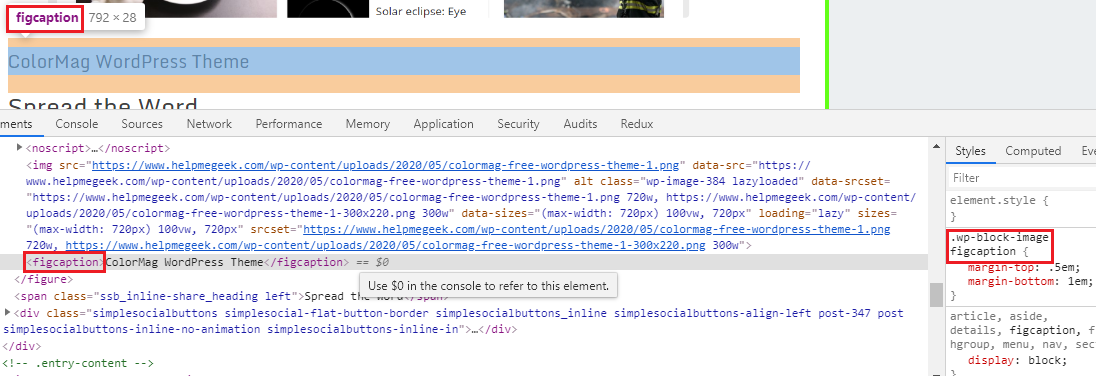Open the Console tab in DevTools
The image size is (1096, 376).
coord(77,124)
